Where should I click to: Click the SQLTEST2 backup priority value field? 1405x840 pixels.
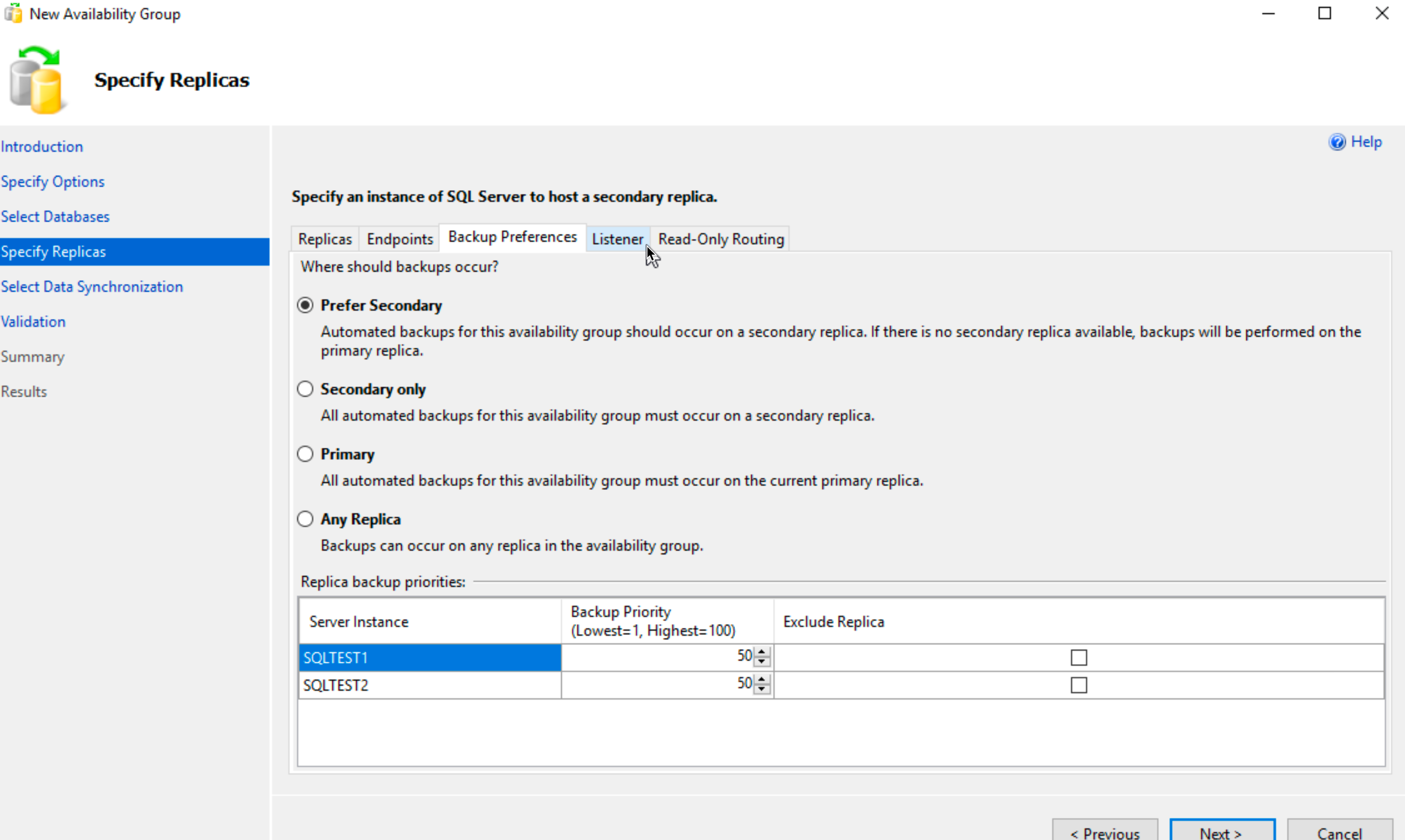pyautogui.click(x=658, y=684)
